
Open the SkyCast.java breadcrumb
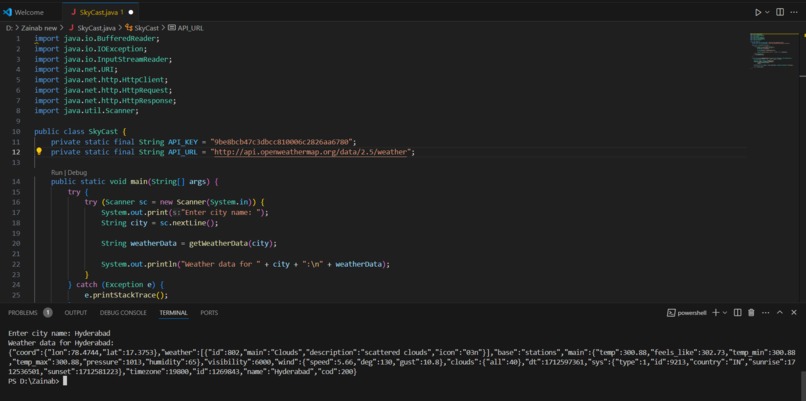click(x=95, y=28)
